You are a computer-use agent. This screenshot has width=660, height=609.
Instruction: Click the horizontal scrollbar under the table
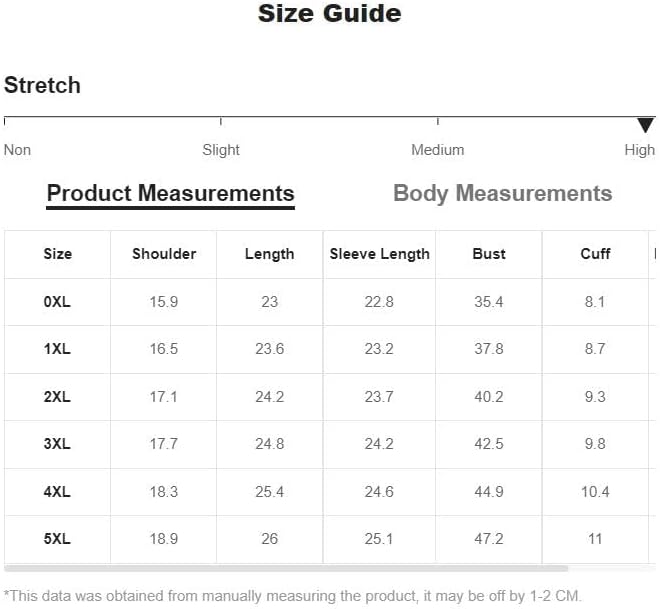click(286, 569)
